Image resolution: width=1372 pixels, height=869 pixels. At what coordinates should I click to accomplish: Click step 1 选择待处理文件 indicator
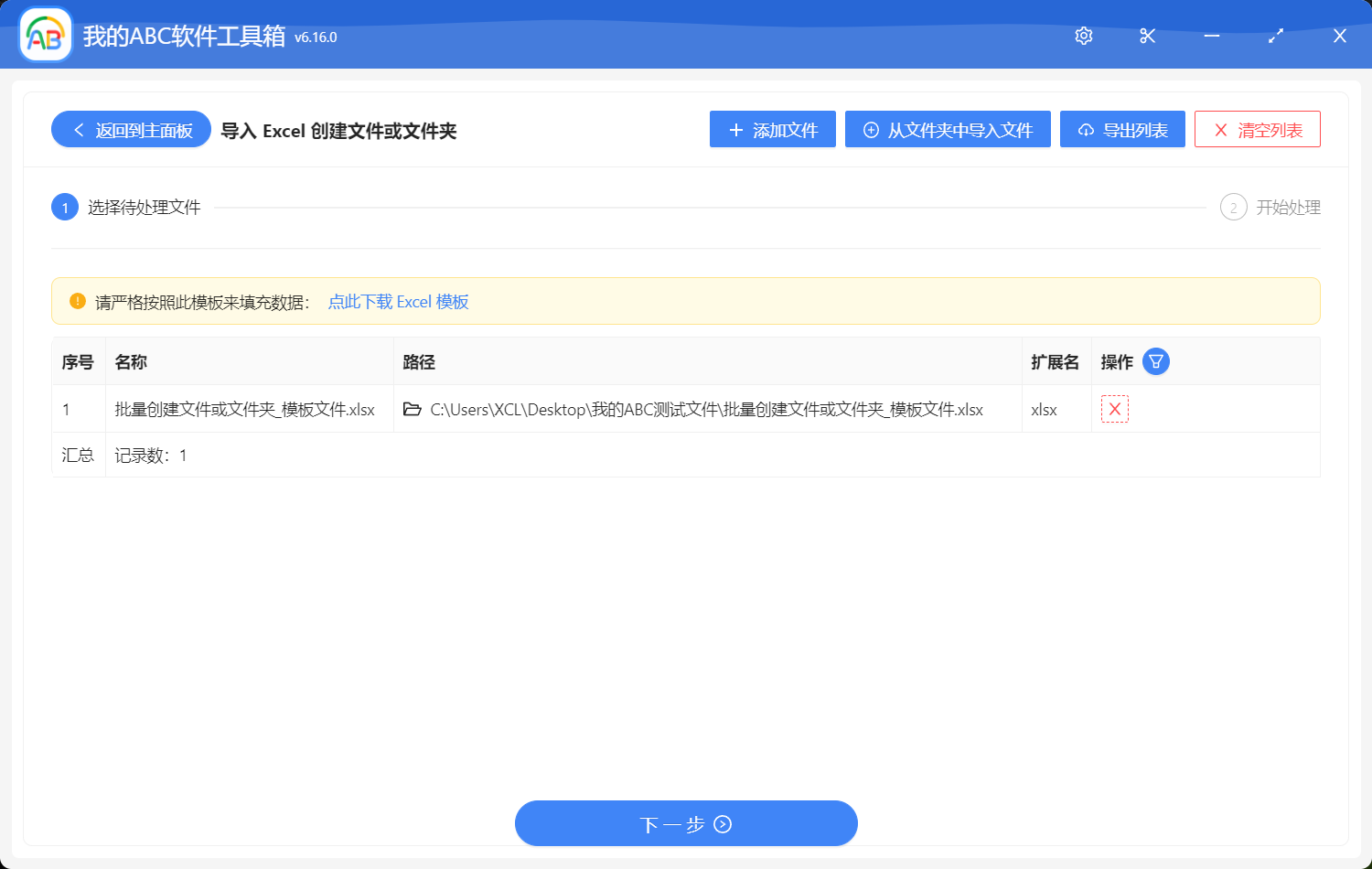(x=64, y=207)
